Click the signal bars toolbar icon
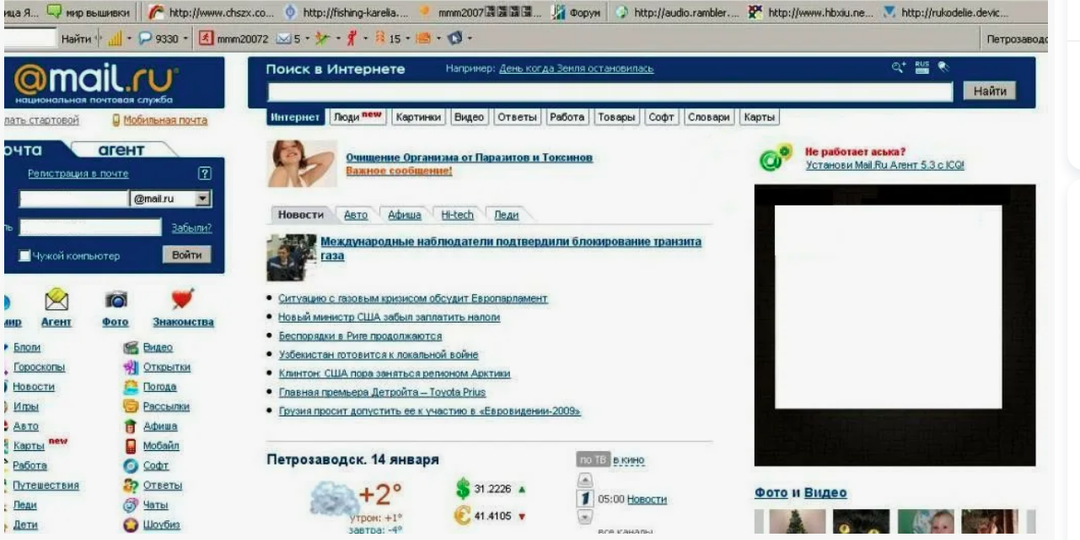This screenshot has height=540, width=1080. click(114, 39)
